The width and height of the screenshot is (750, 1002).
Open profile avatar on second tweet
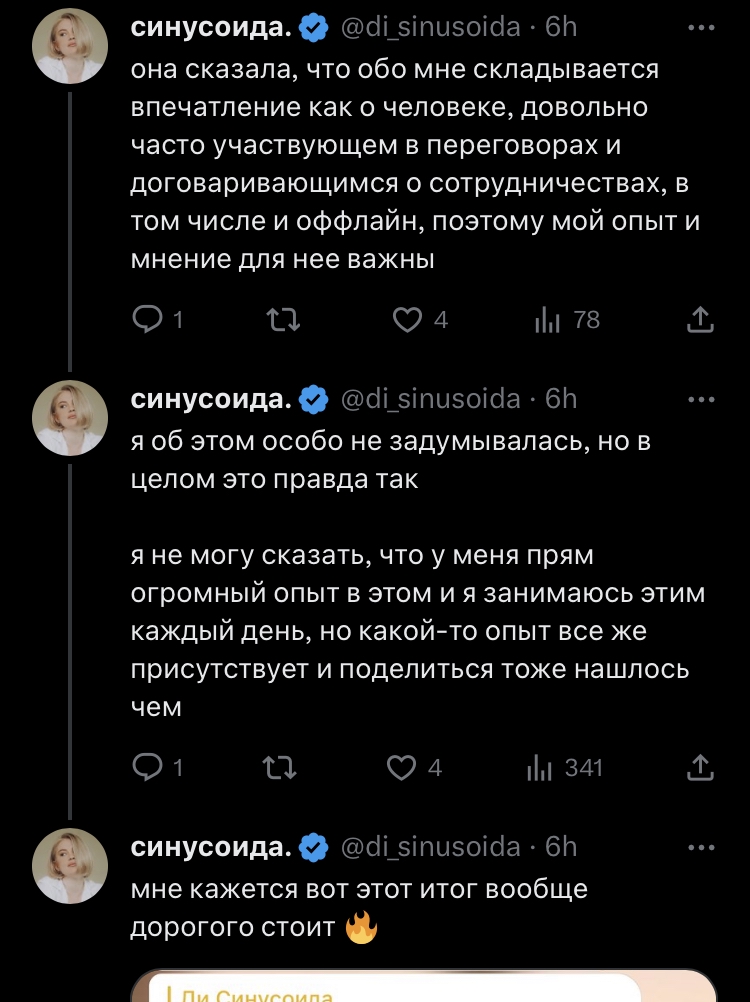tap(72, 417)
